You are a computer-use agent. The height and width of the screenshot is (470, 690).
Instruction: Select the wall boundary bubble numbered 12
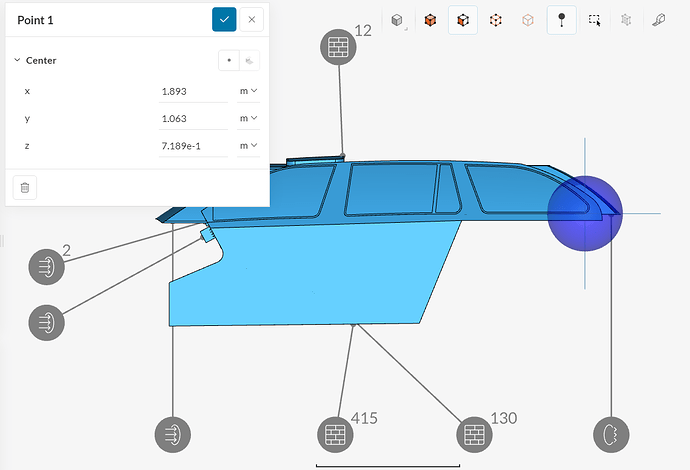[338, 47]
